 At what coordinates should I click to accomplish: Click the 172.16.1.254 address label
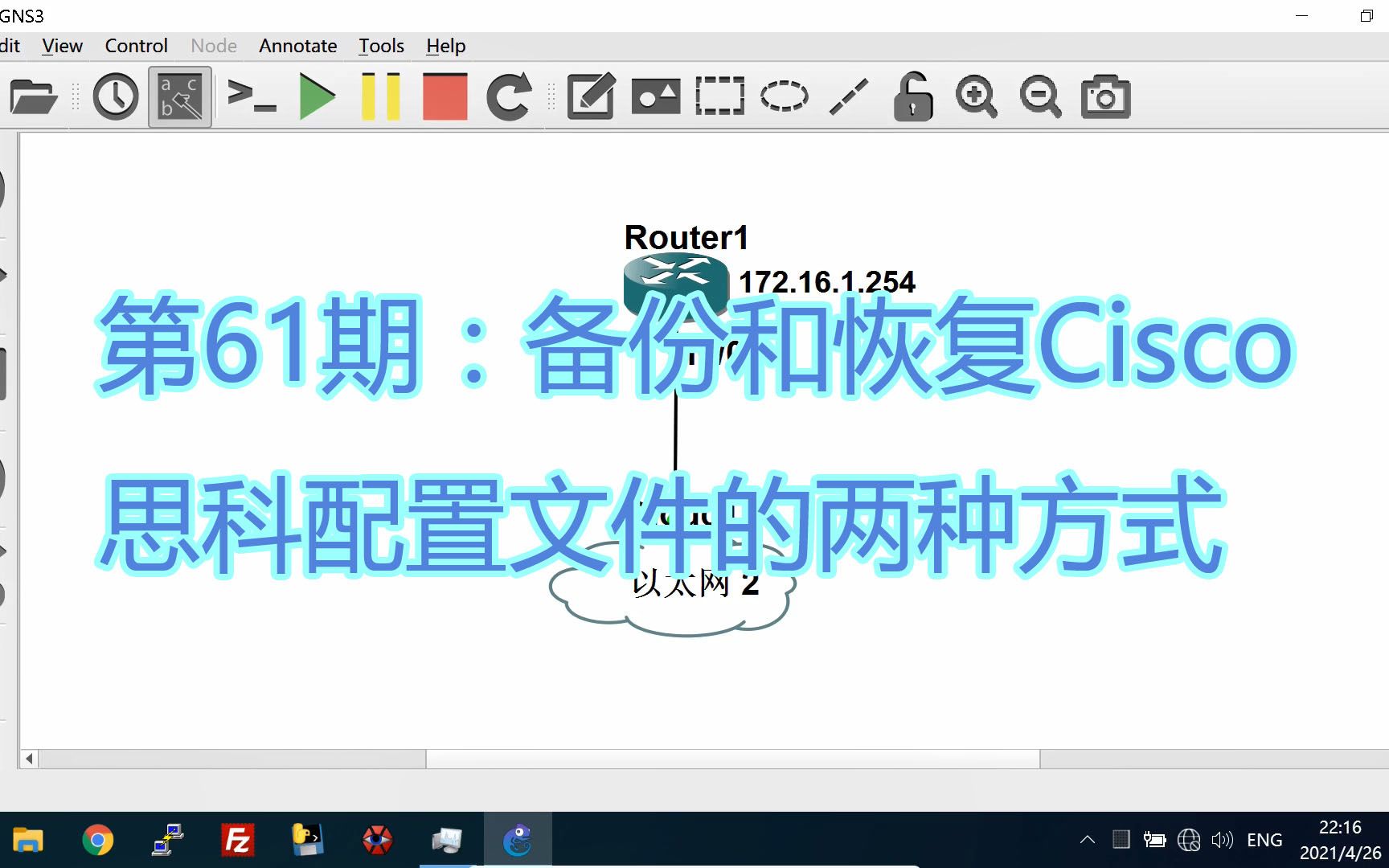pyautogui.click(x=826, y=282)
